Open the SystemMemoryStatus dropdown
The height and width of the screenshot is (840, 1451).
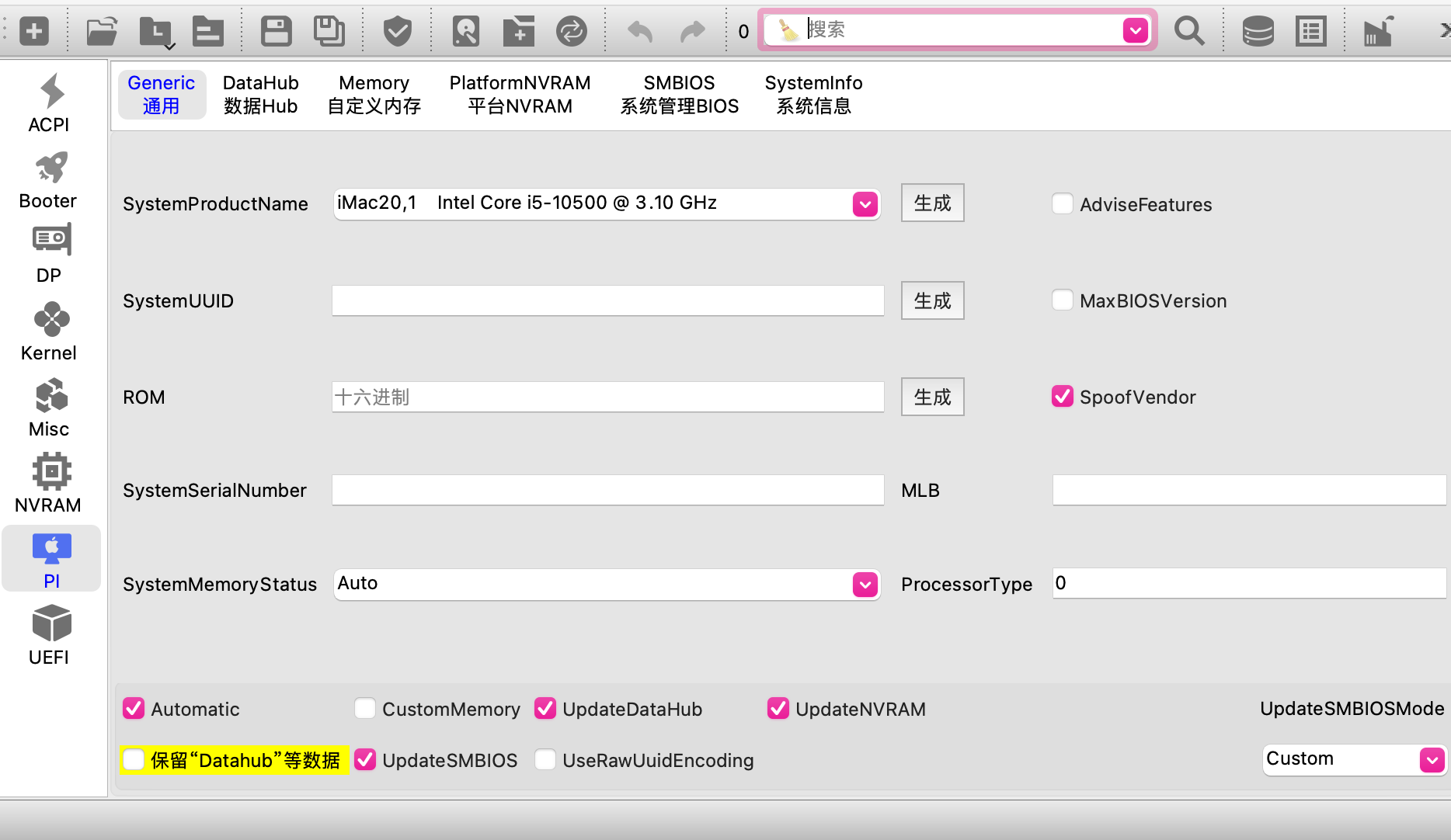tap(865, 585)
